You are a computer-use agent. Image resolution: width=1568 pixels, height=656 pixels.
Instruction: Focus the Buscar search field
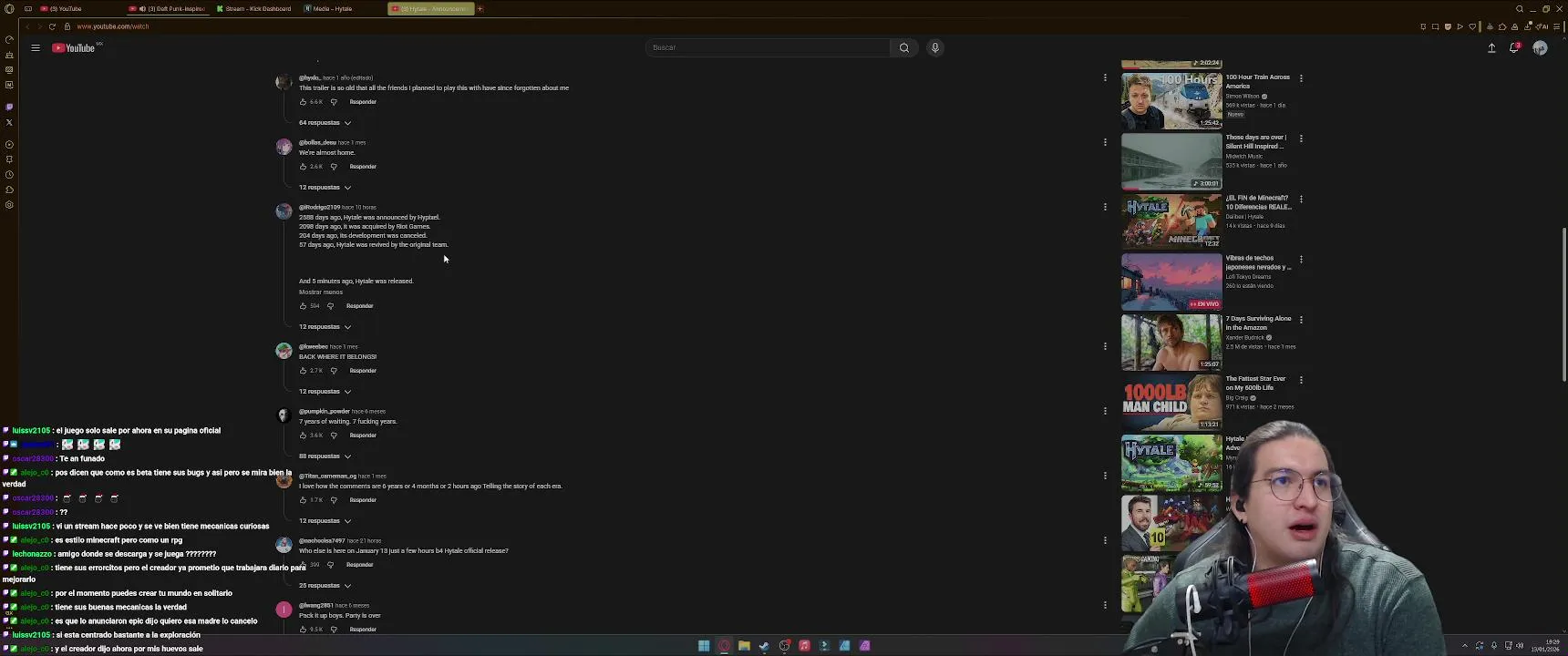tap(768, 47)
